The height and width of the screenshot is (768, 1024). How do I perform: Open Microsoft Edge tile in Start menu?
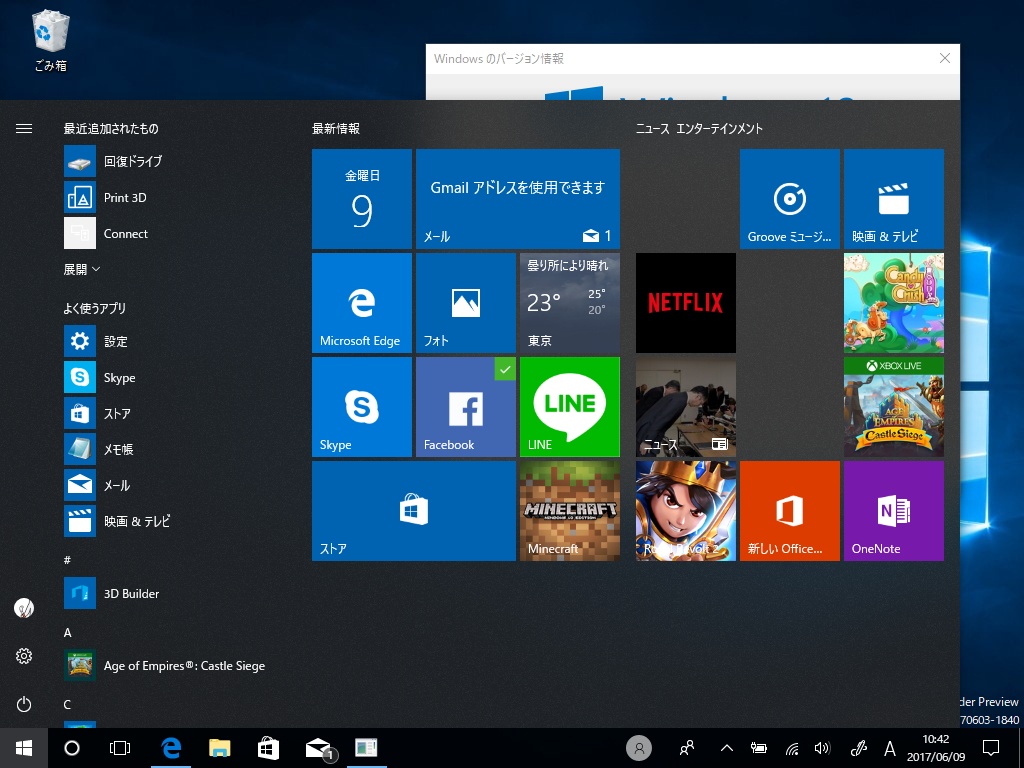tap(361, 302)
